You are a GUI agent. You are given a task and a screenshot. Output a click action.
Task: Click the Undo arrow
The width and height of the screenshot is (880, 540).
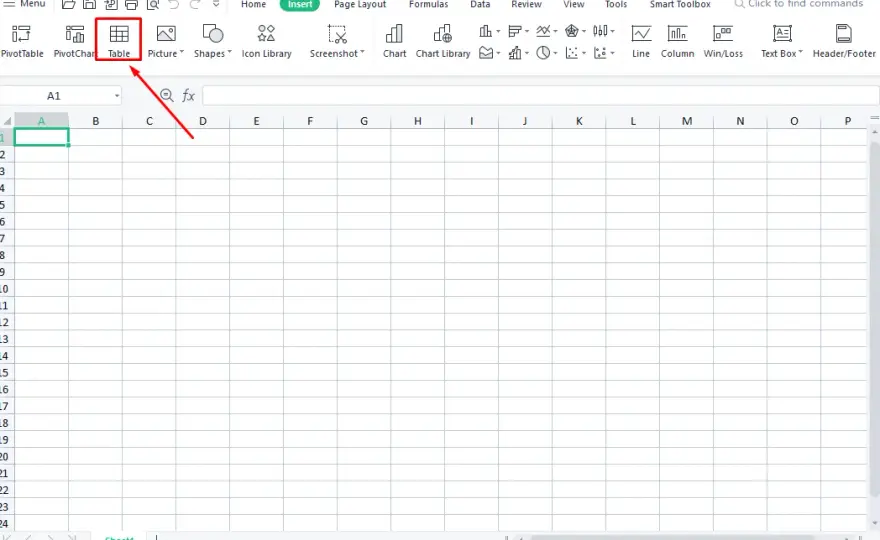coord(174,4)
